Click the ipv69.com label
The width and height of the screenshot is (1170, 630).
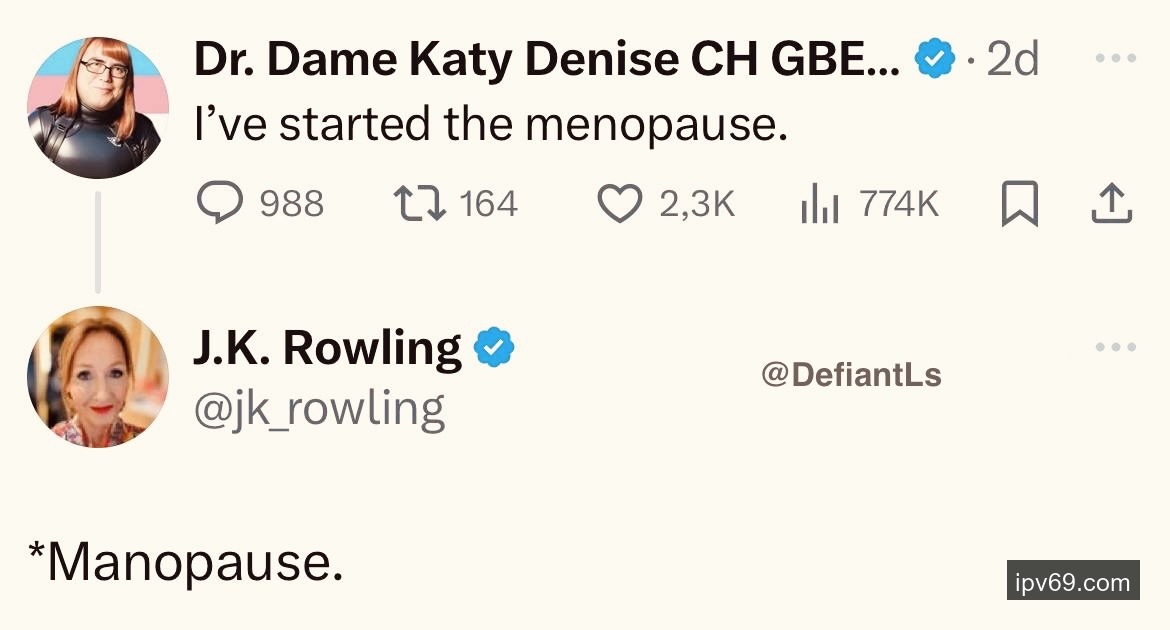point(1073,581)
